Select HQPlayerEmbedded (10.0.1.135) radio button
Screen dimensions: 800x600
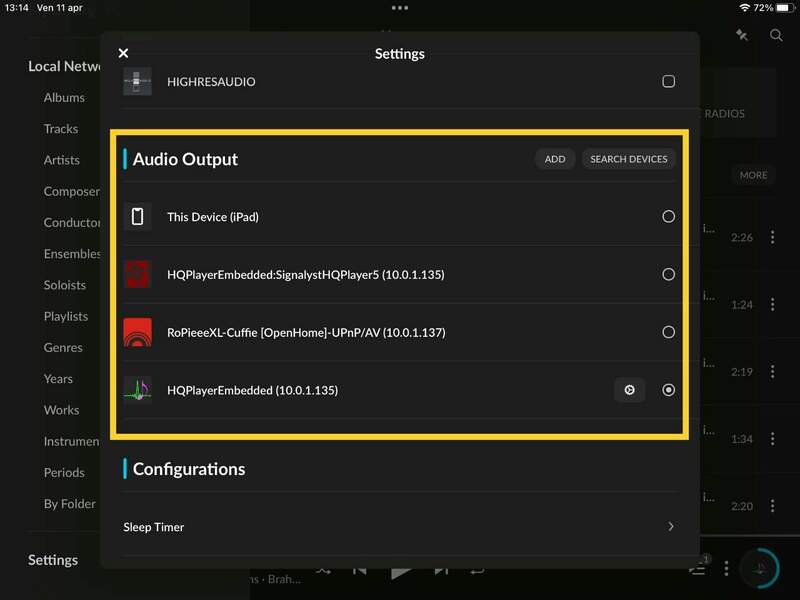click(x=668, y=390)
